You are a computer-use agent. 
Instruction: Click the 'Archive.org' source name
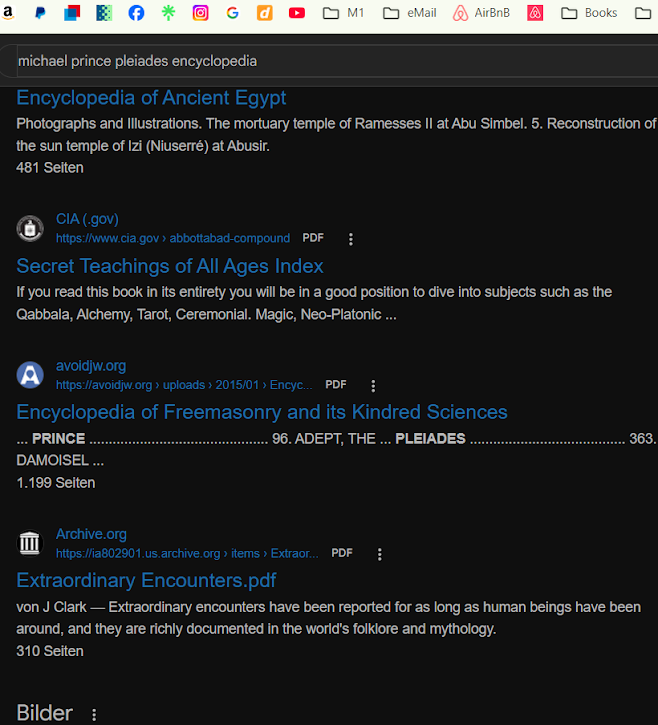pos(91,534)
